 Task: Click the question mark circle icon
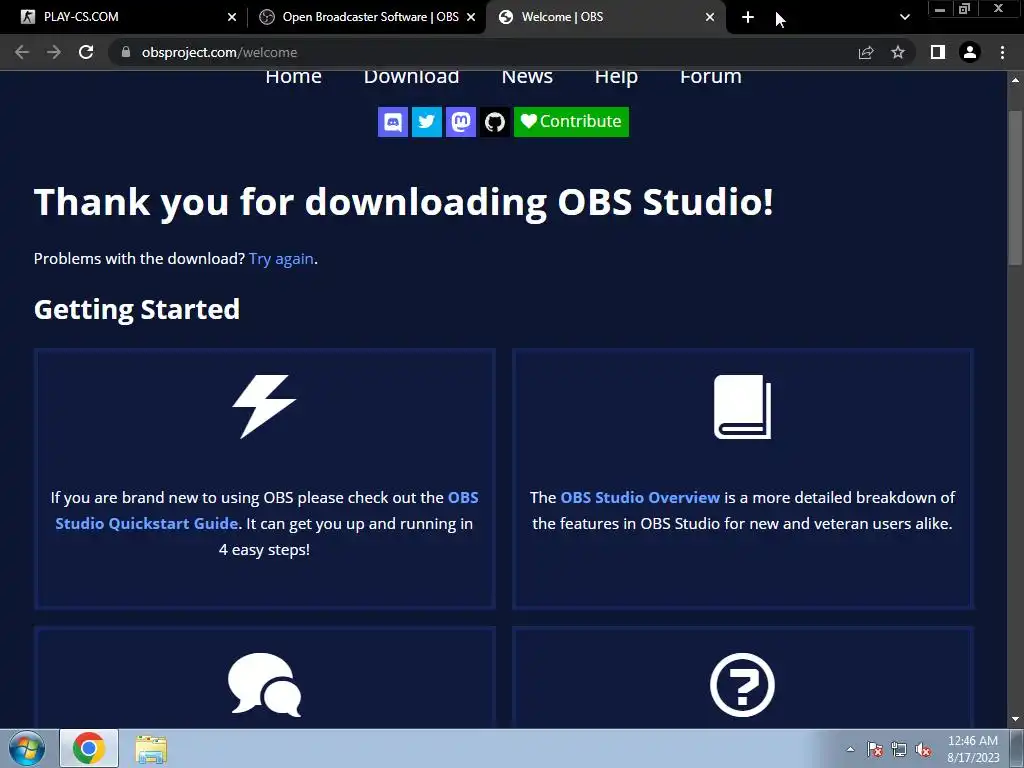coord(743,684)
